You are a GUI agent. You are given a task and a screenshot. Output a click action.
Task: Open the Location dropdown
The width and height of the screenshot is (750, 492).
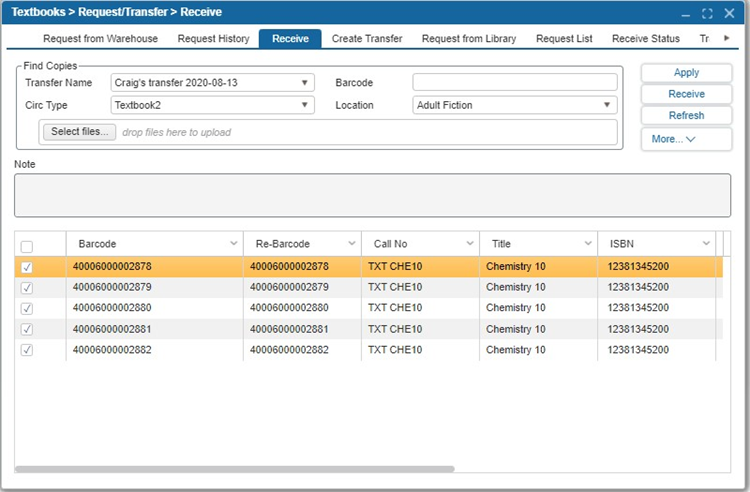pos(607,105)
